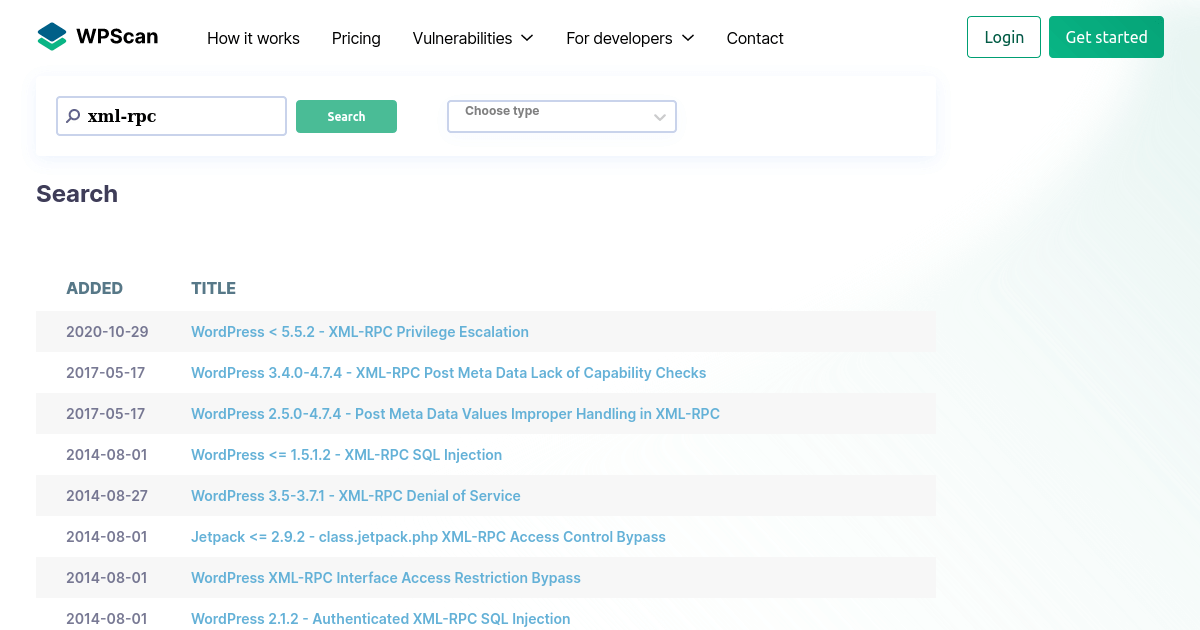1200x630 pixels.
Task: Expand the Vulnerabilities menu
Action: (473, 38)
